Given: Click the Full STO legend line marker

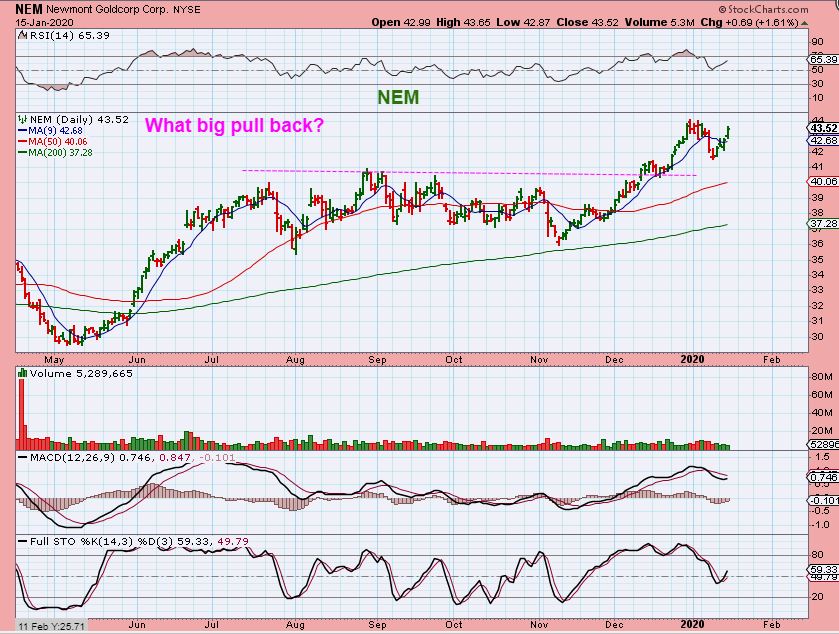Looking at the screenshot, I should pos(22,541).
